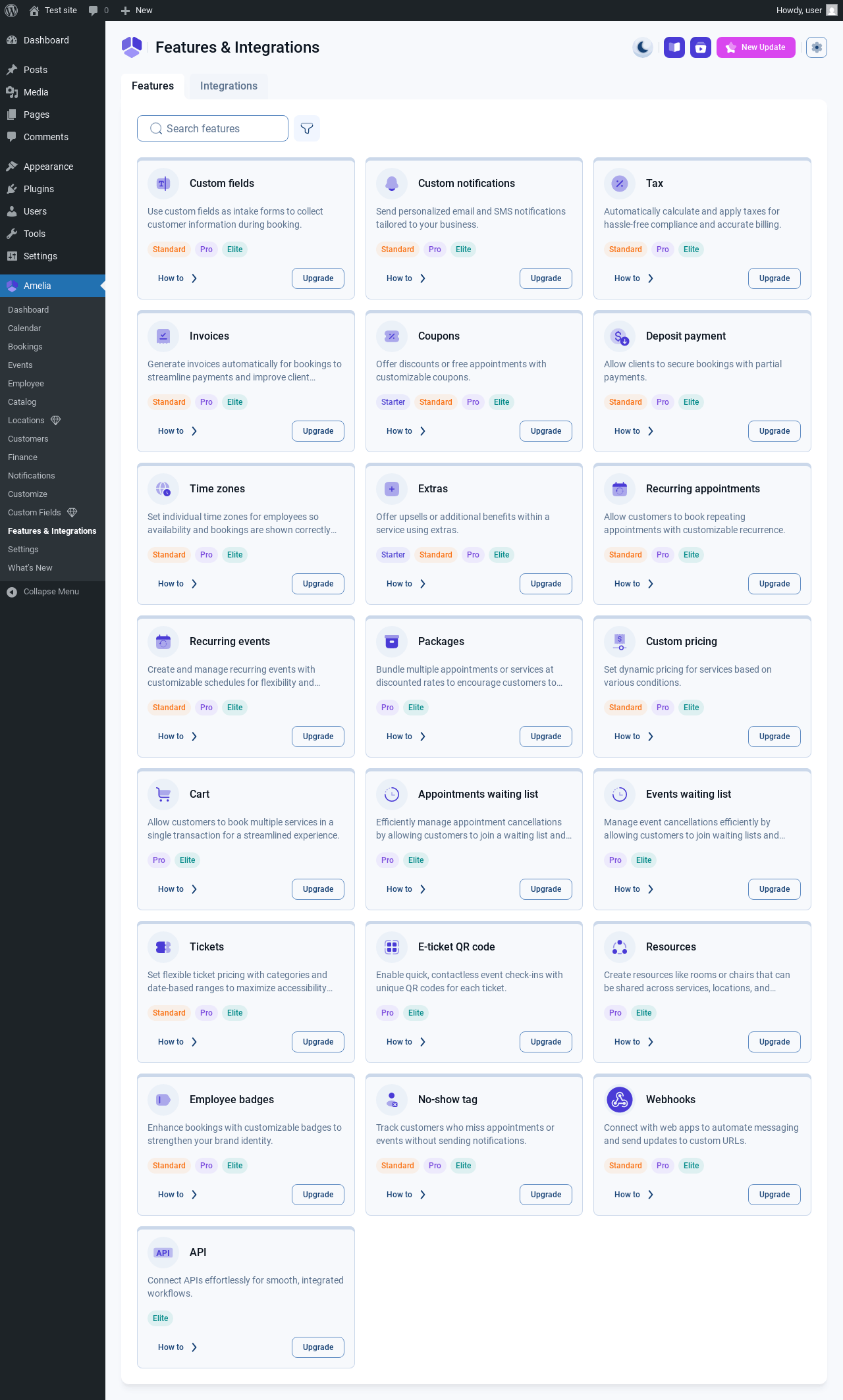Click the Amelia logo beside page title
Image resolution: width=843 pixels, height=1400 pixels.
(x=132, y=47)
